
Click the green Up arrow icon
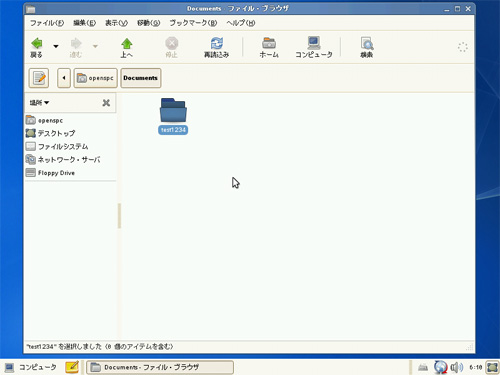tap(127, 44)
